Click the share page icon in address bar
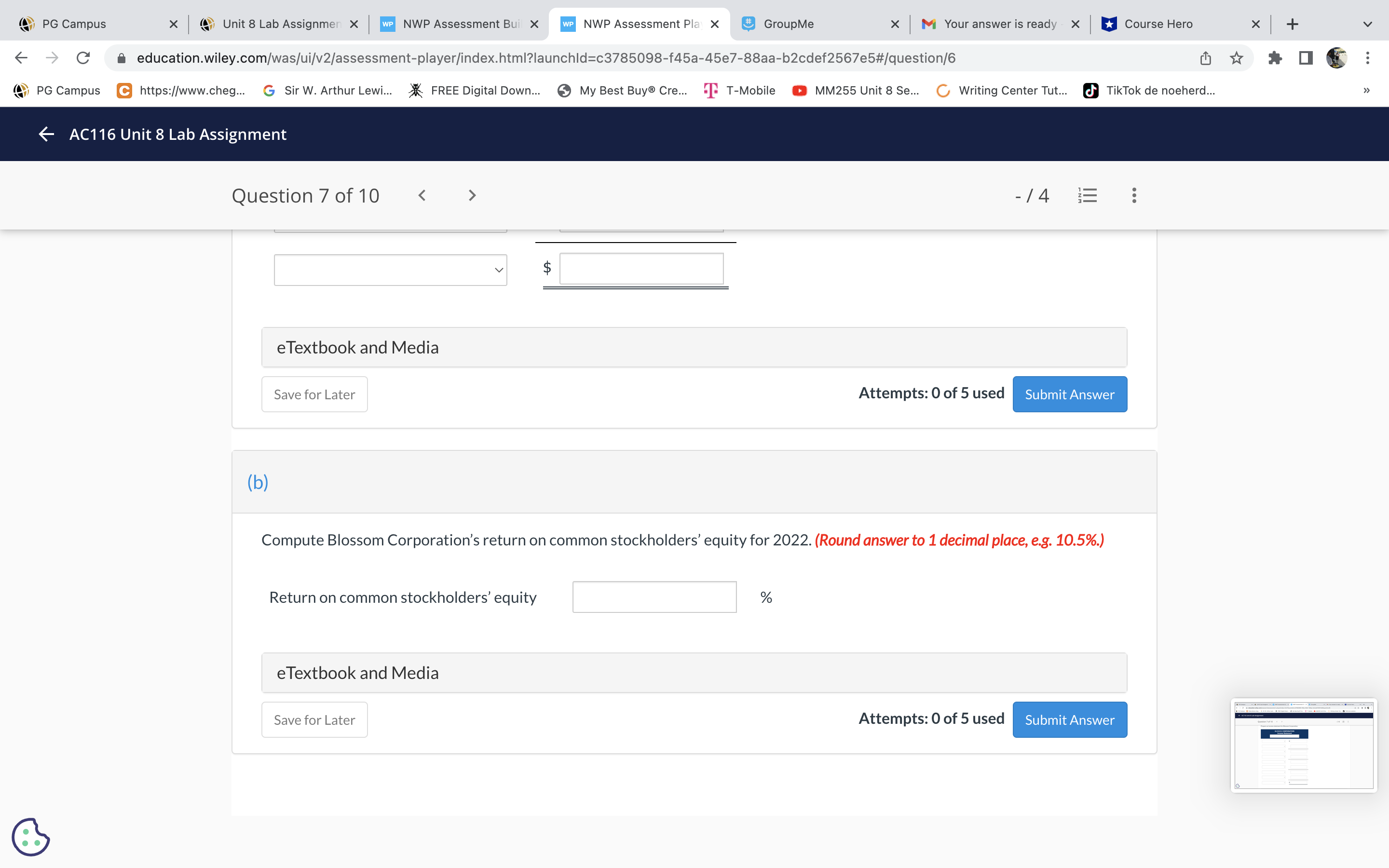 pos(1205,58)
